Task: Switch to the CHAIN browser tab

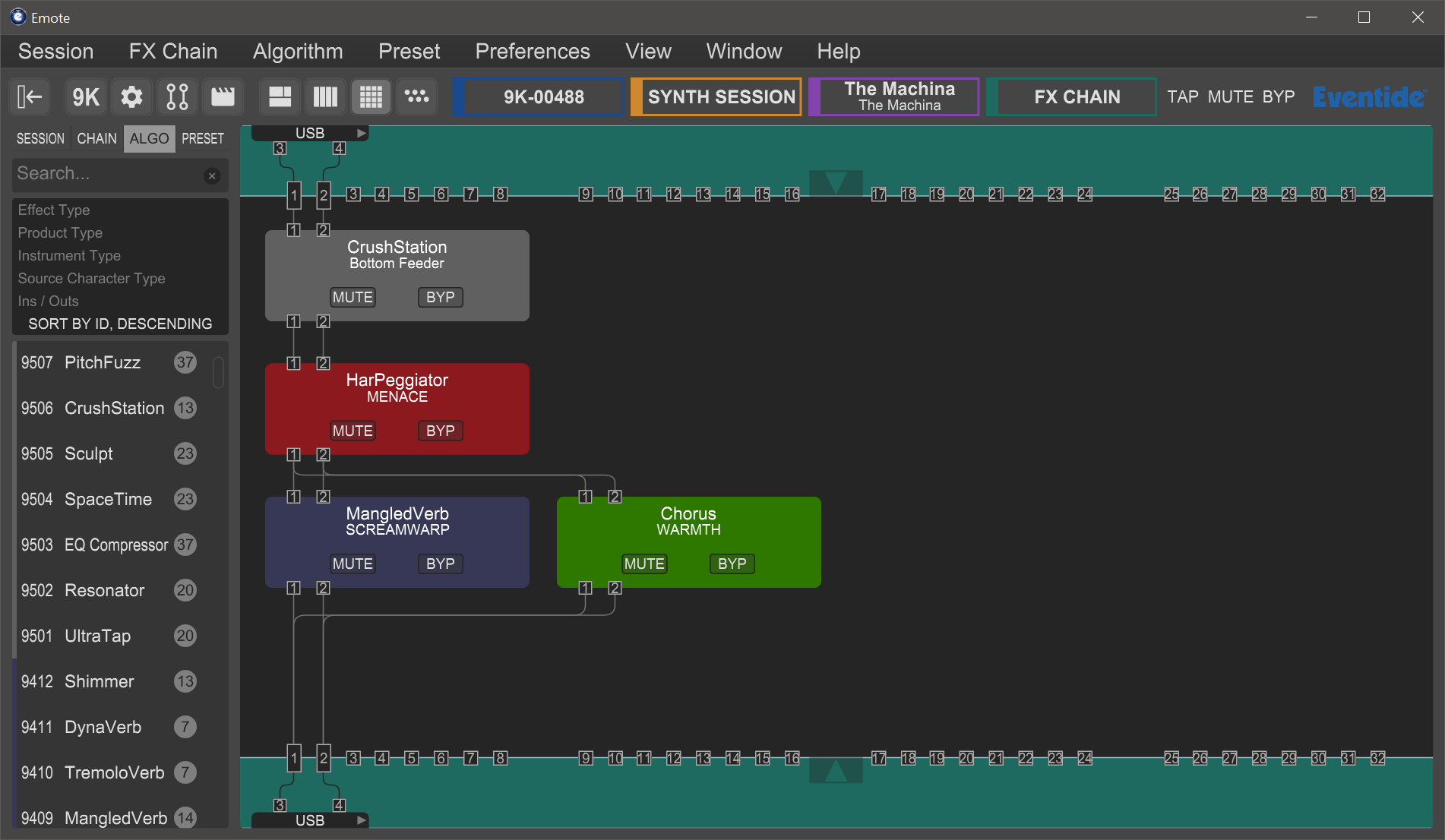Action: pyautogui.click(x=97, y=138)
